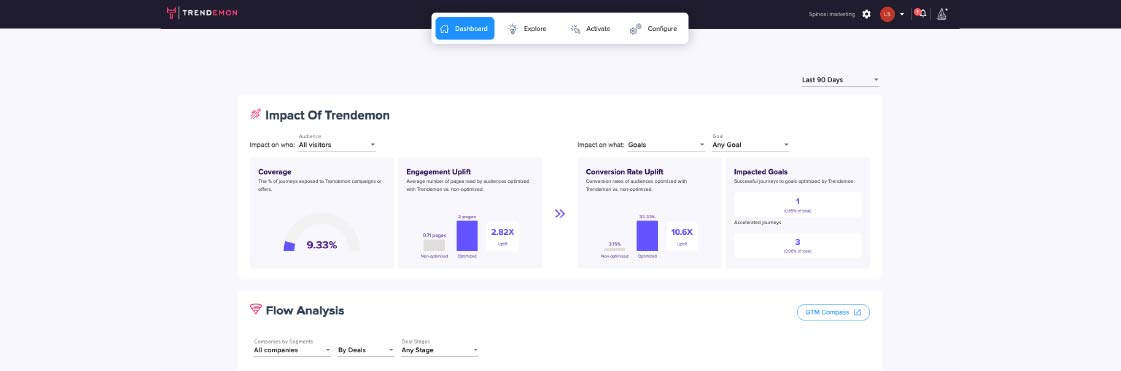Click the Conversion Rate Uplift card title
Viewport: 1121px width, 371px height.
coord(623,172)
